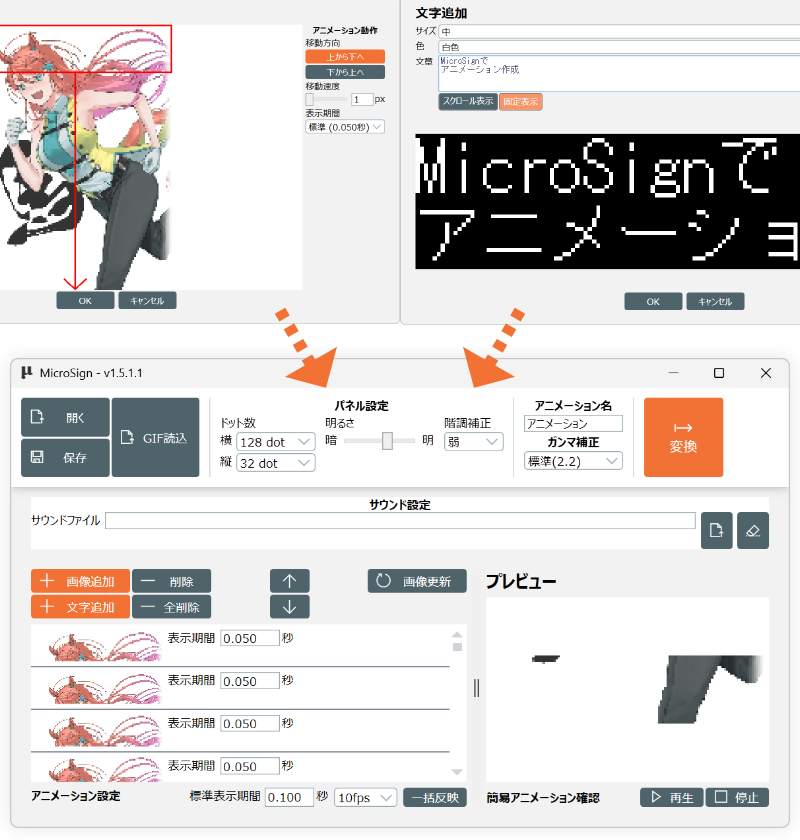The image size is (800, 840).
Task: Expand the 階調補正 dropdown showing 弱
Action: coord(474,442)
